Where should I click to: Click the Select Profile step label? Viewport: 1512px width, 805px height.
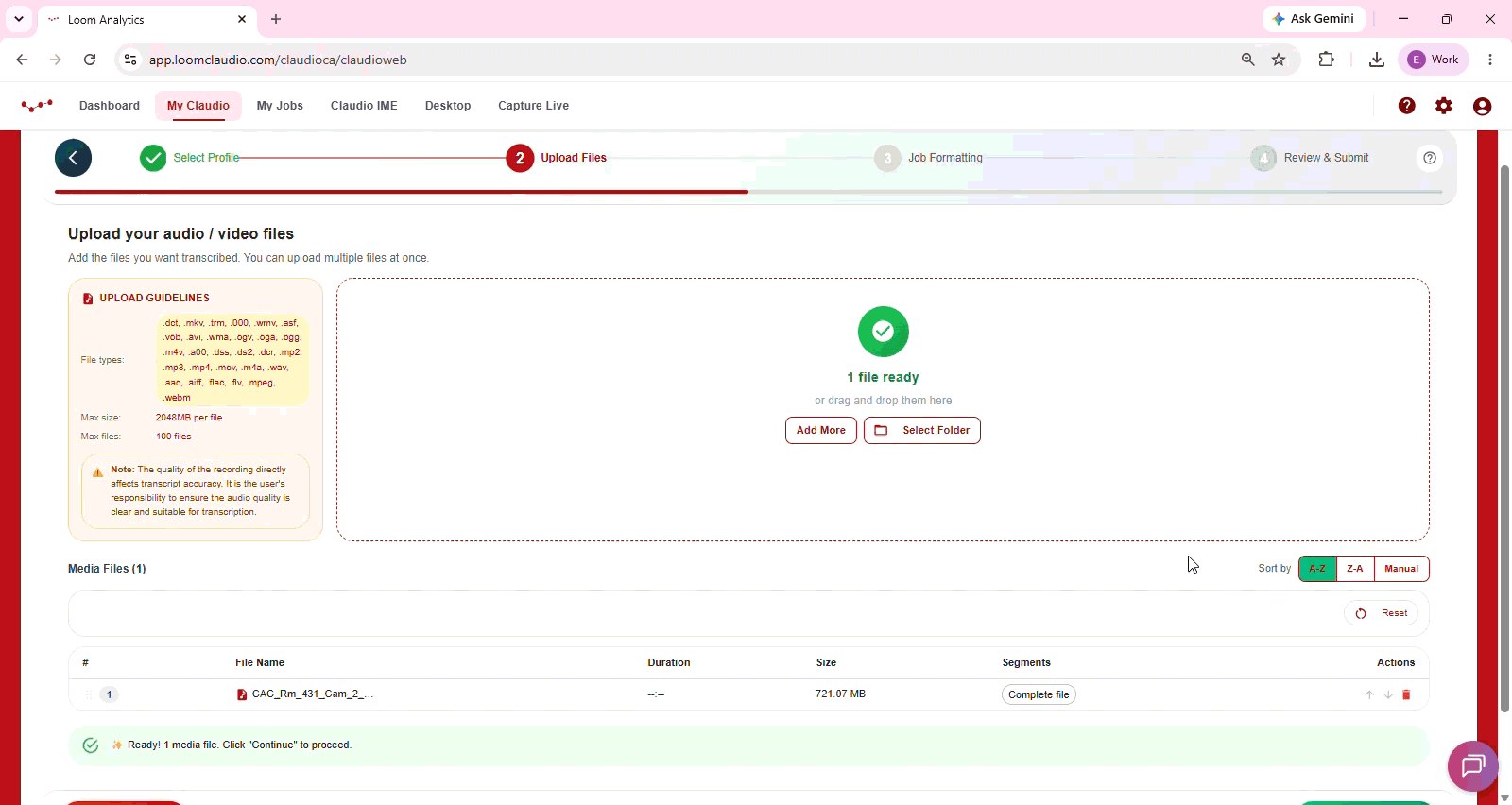click(206, 158)
